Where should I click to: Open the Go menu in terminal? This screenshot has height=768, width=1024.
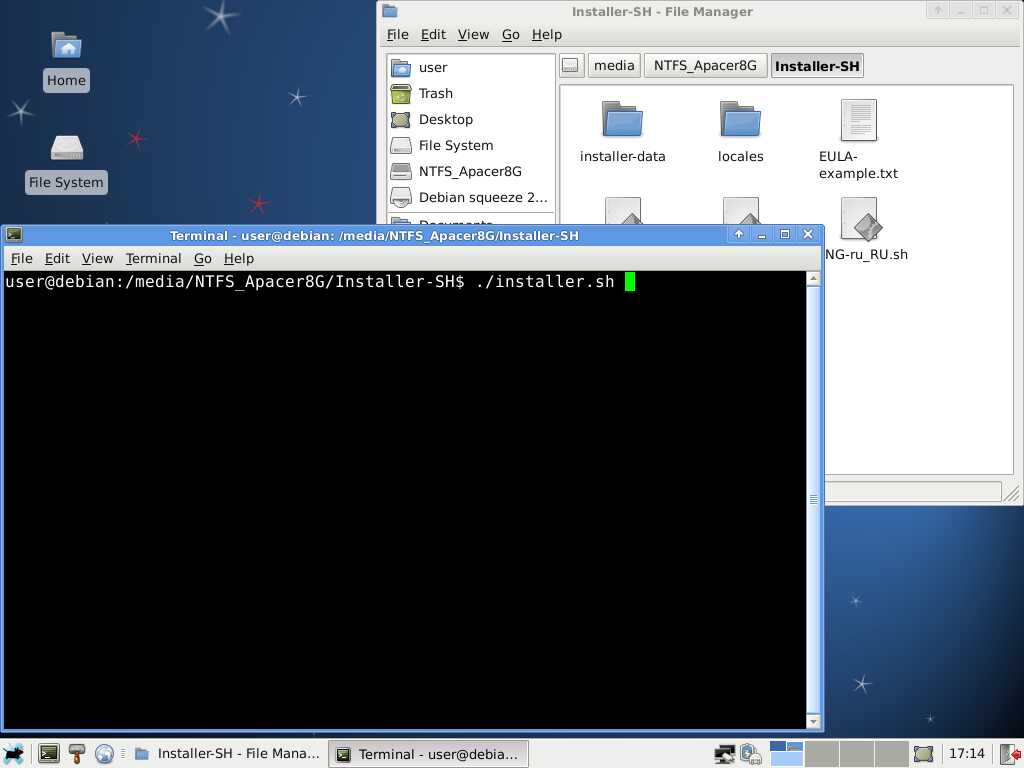tap(203, 258)
